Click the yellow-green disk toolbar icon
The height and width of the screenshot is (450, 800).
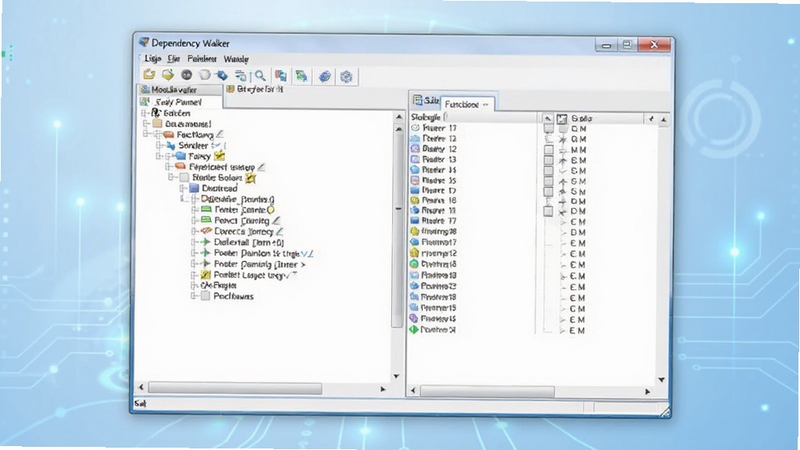coord(168,75)
